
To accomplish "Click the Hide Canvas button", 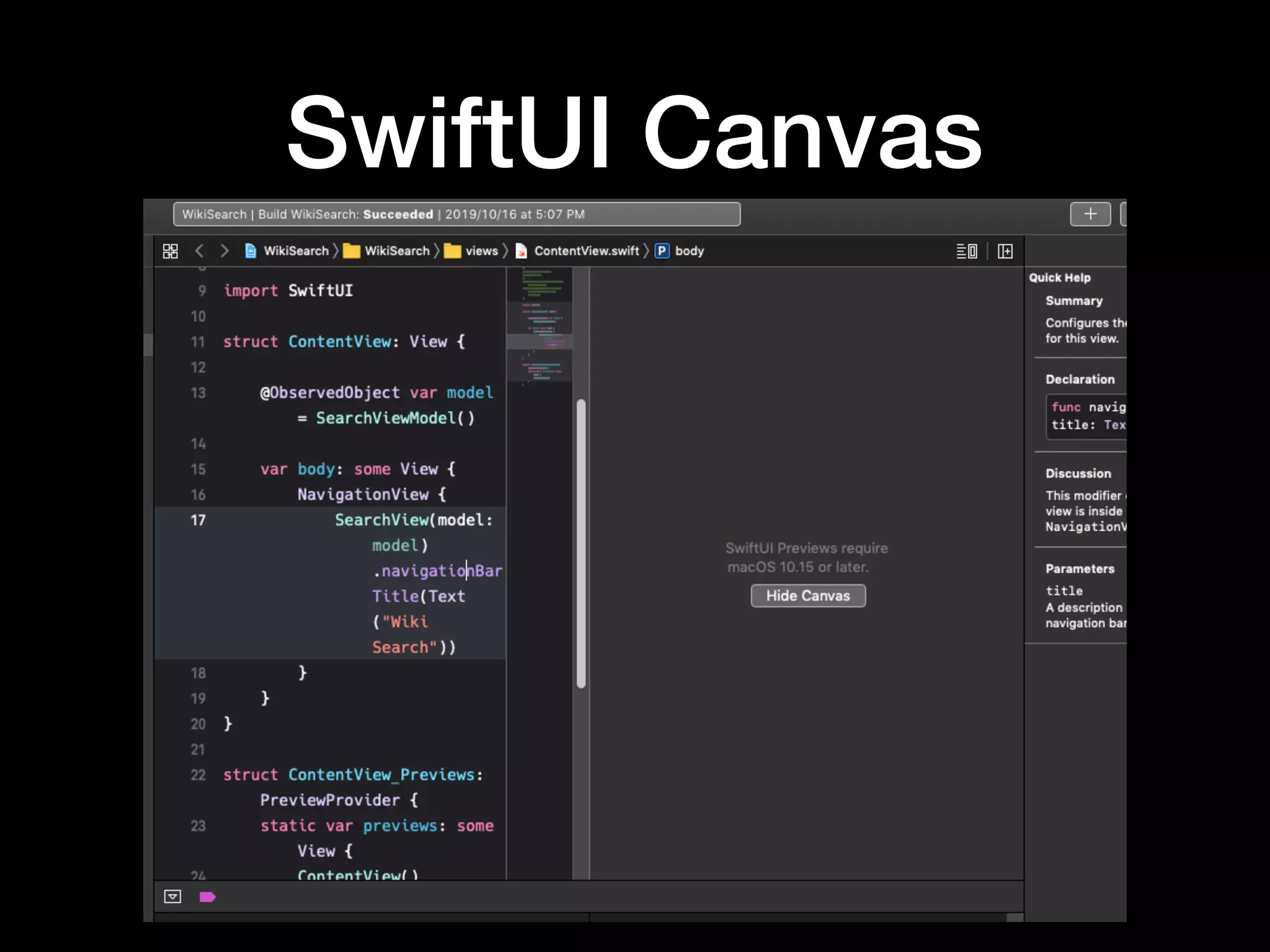I will [808, 596].
